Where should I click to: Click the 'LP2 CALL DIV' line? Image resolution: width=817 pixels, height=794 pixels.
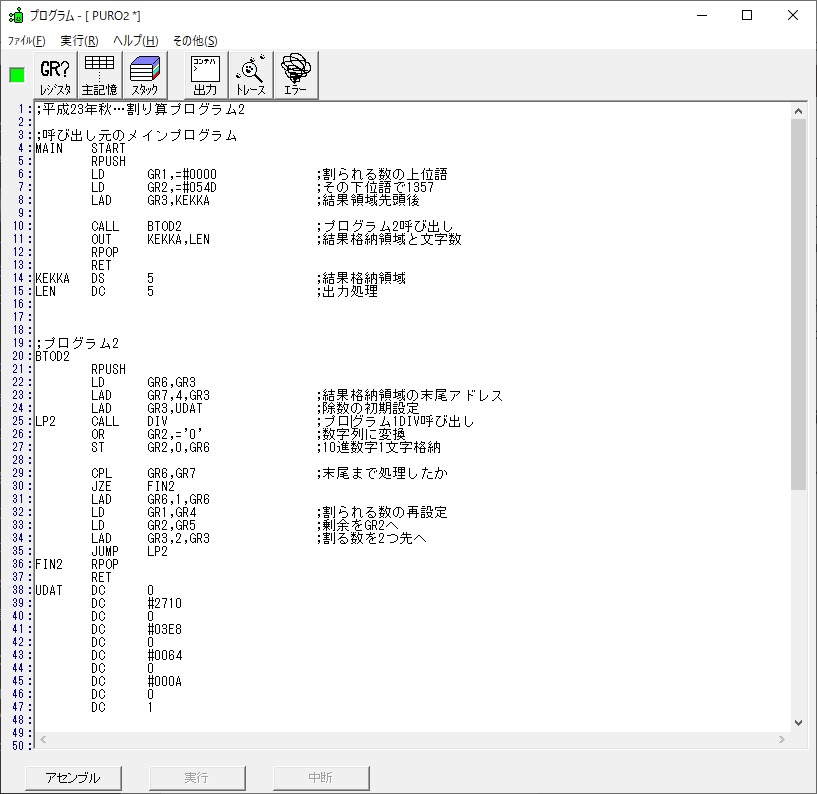[x=101, y=421]
